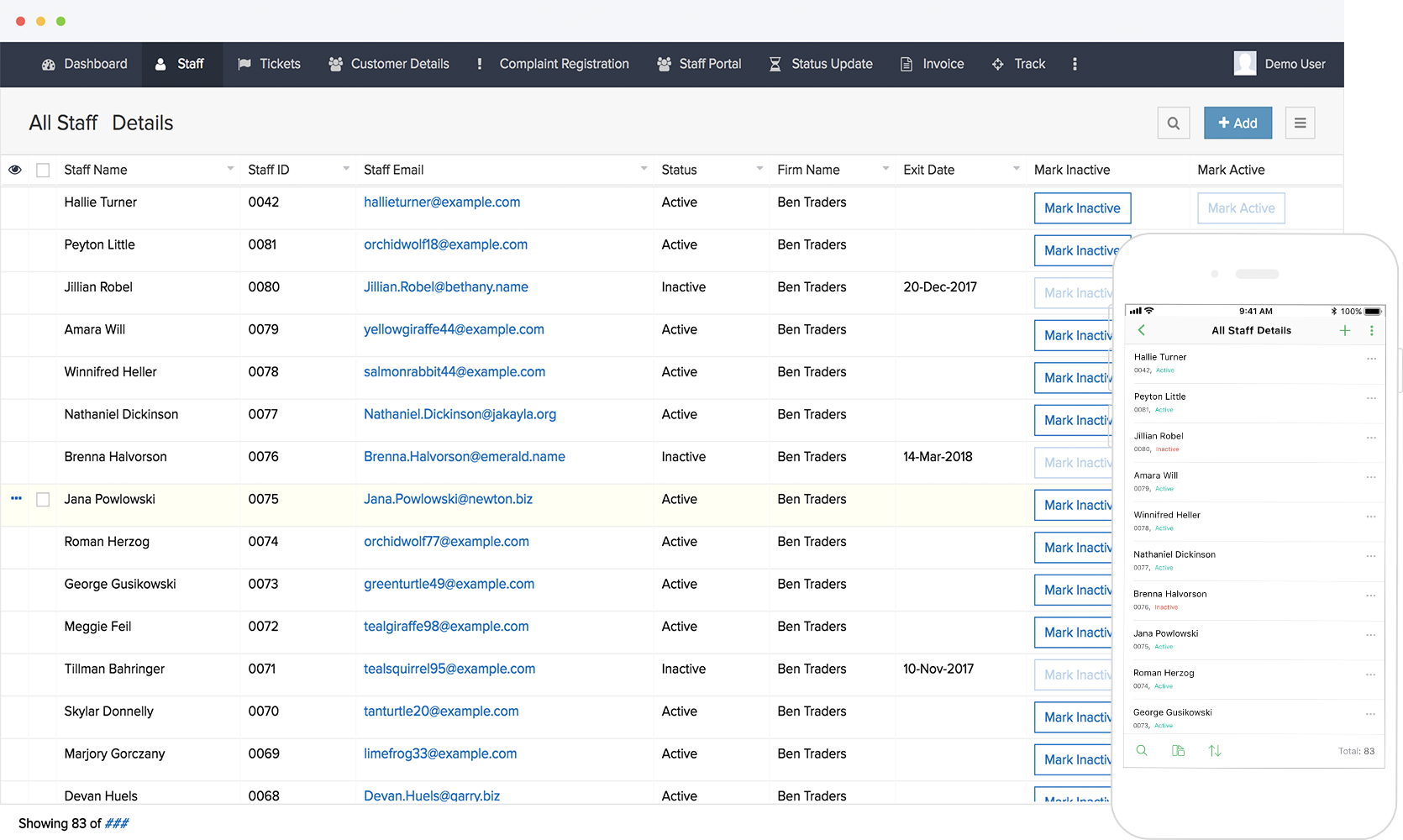Tap the ellipsis next to Jana Powlowski on phone

coord(1371,635)
